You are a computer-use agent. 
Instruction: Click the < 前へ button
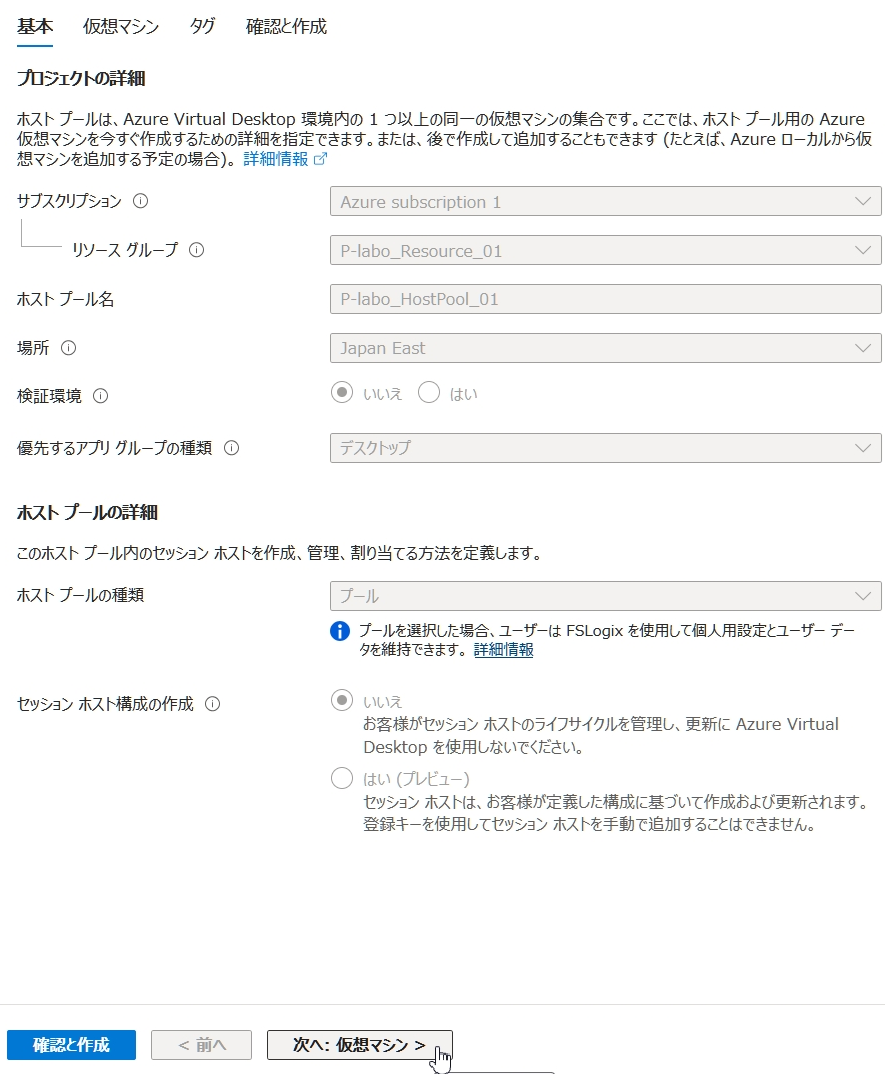[201, 1045]
